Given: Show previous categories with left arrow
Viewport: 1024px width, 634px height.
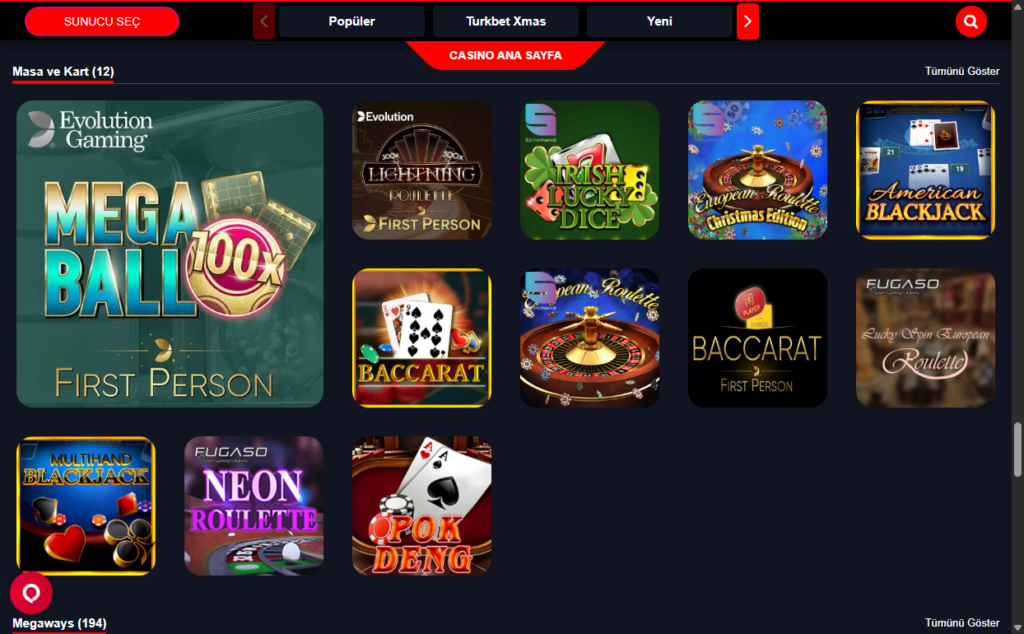Looking at the screenshot, I should click(264, 22).
